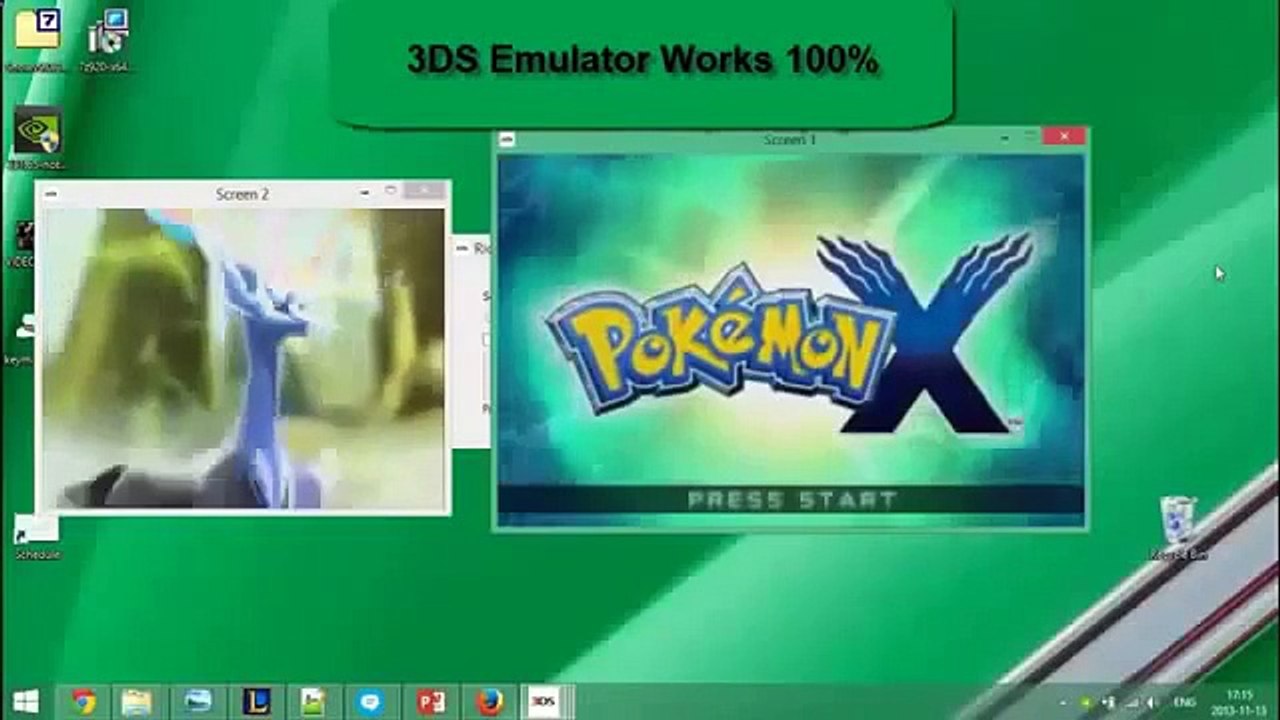1280x720 pixels.
Task: Click the Screen 1 window title bar
Action: point(790,139)
